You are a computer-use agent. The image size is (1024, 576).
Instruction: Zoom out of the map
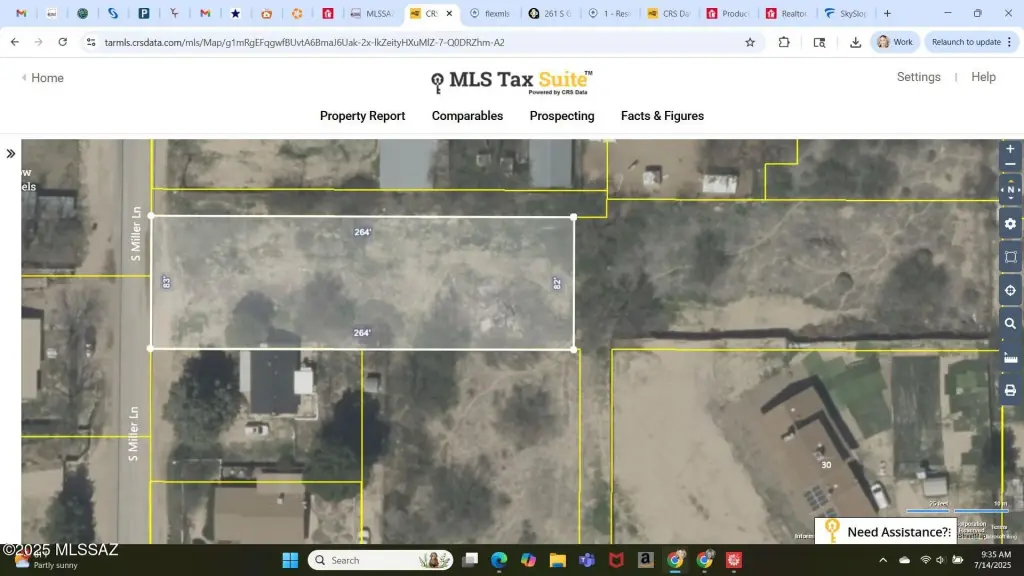tap(1010, 165)
